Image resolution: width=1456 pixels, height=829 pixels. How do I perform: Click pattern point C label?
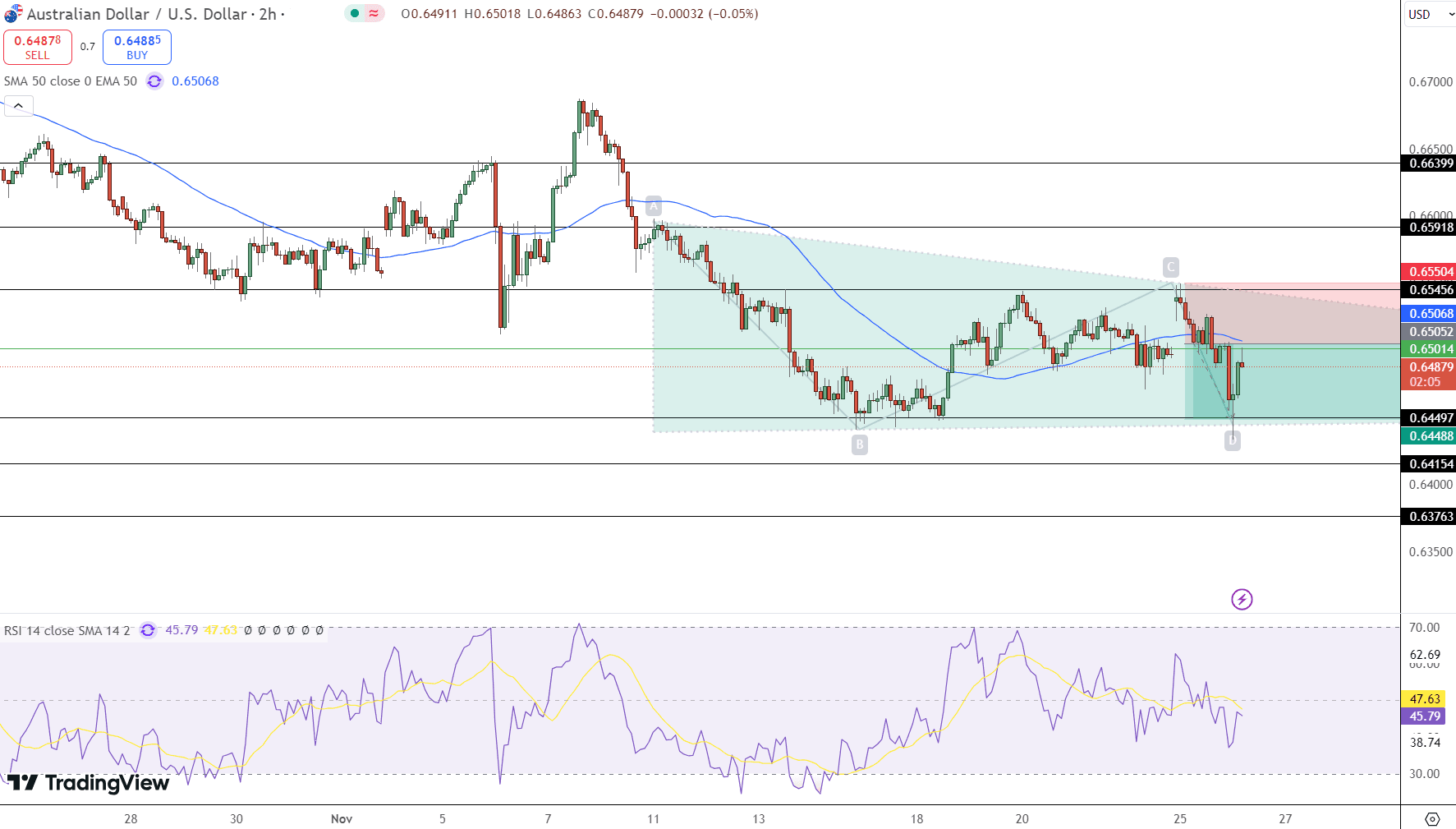pos(1171,267)
